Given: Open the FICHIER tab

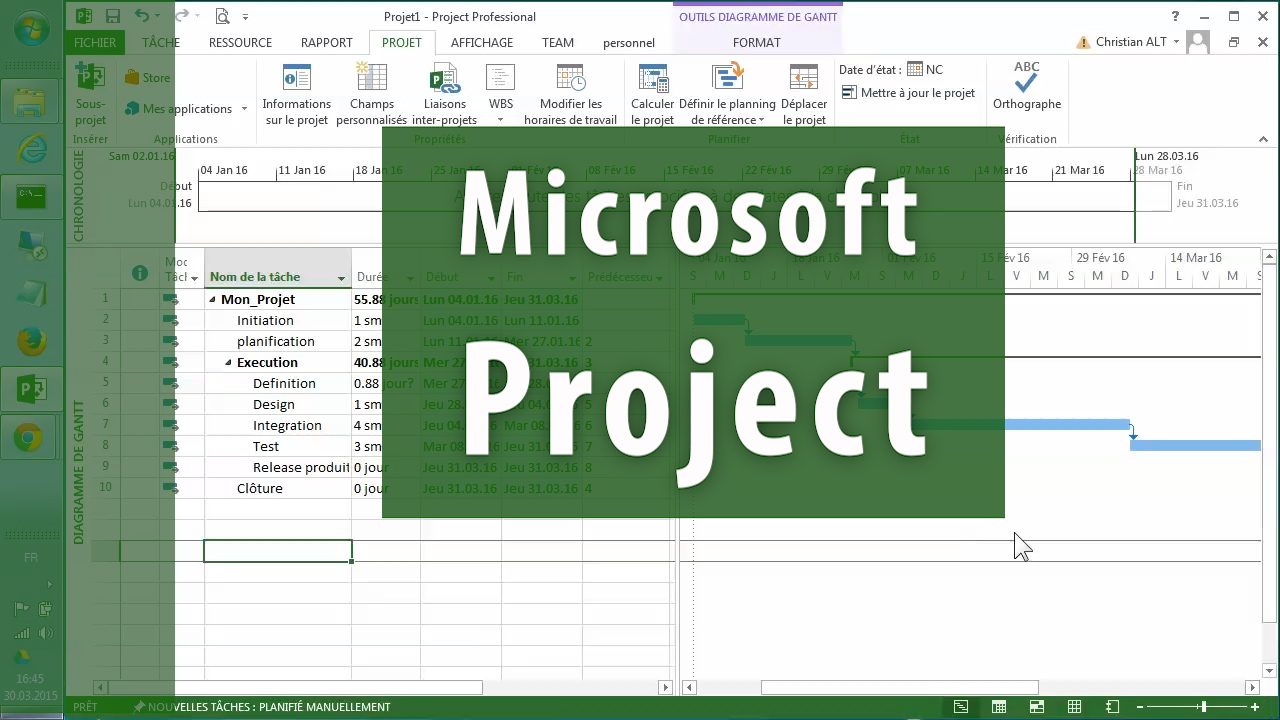Looking at the screenshot, I should pyautogui.click(x=95, y=43).
